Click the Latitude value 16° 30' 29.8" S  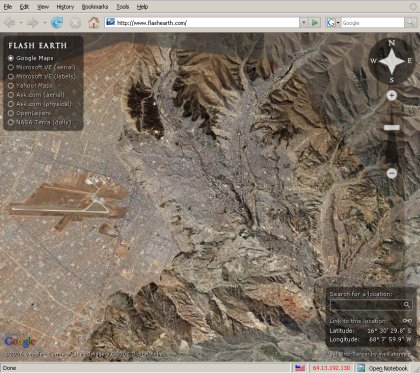coord(389,330)
